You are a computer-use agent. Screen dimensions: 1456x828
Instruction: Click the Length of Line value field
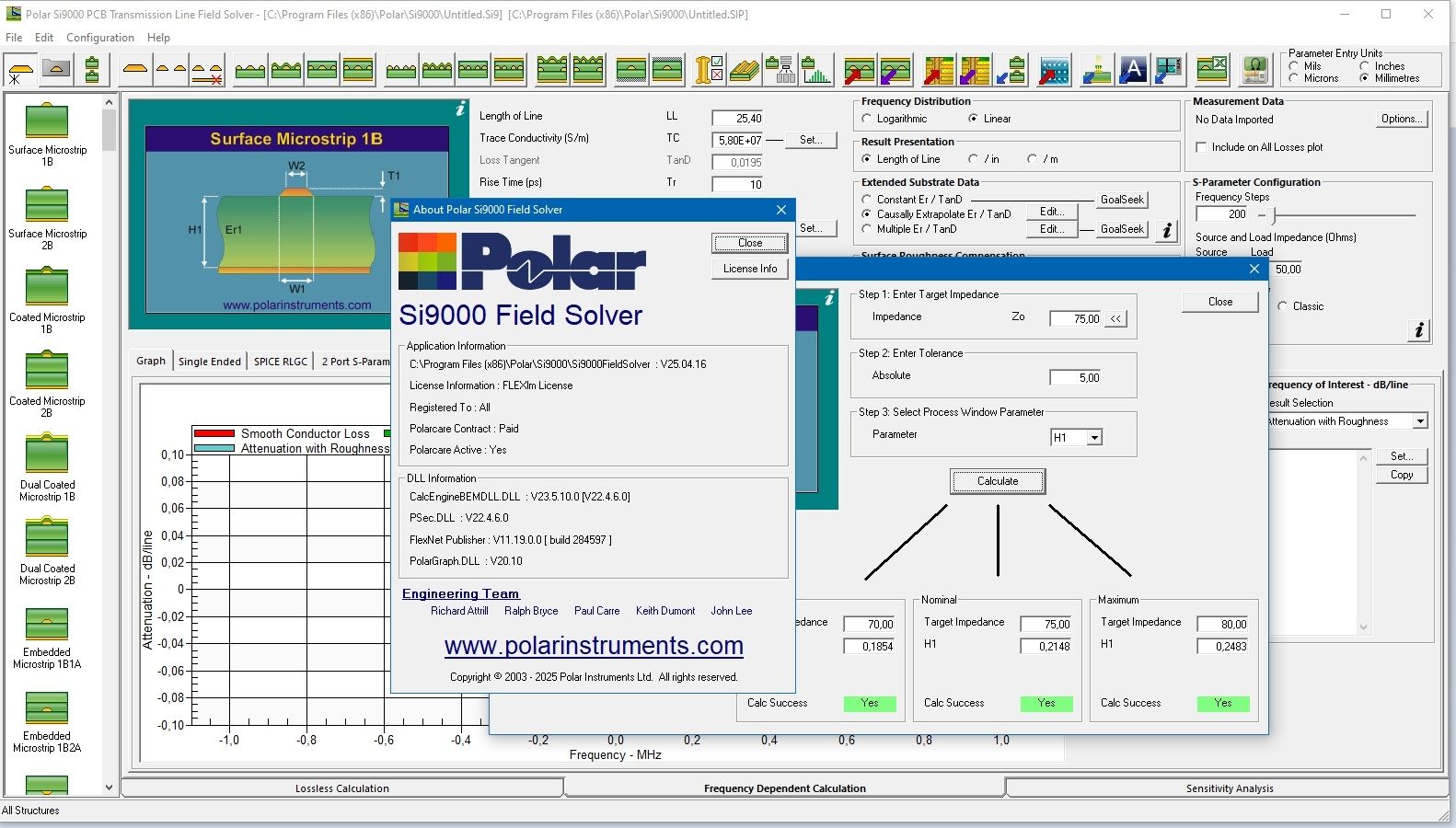tap(737, 119)
